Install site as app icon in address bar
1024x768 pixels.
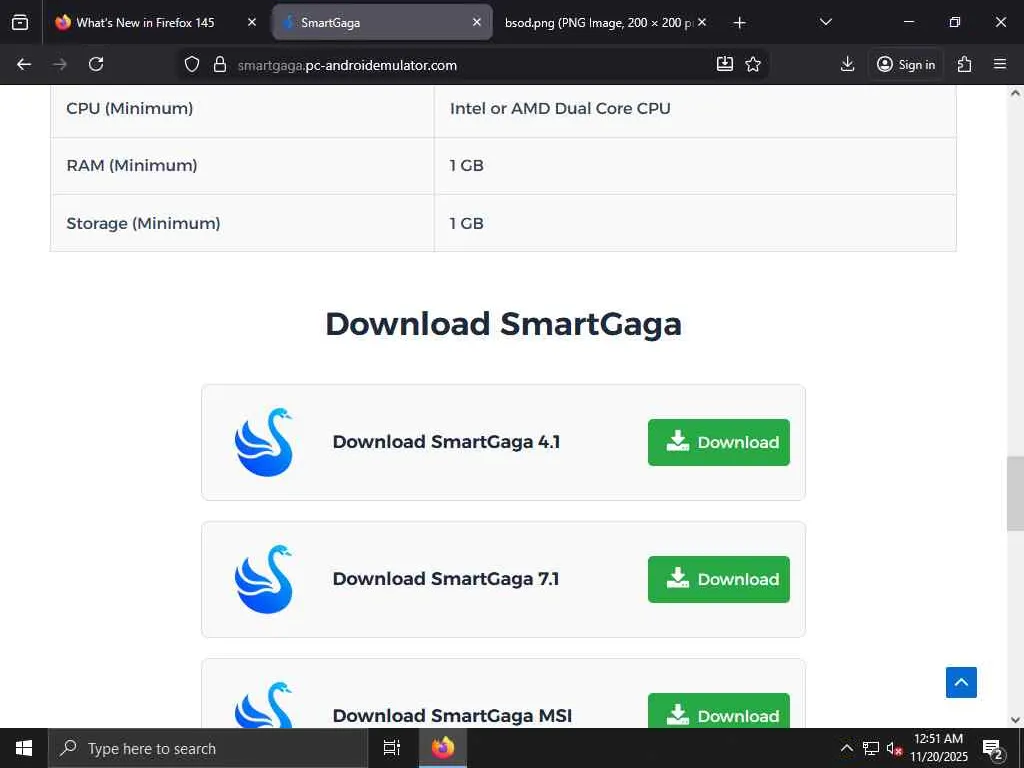tap(725, 64)
